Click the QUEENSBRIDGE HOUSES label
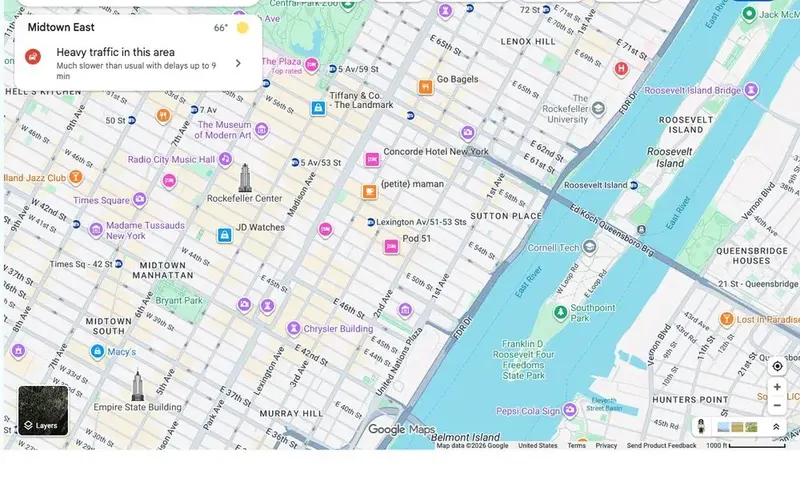Image resolution: width=800 pixels, height=486 pixels. (x=752, y=255)
